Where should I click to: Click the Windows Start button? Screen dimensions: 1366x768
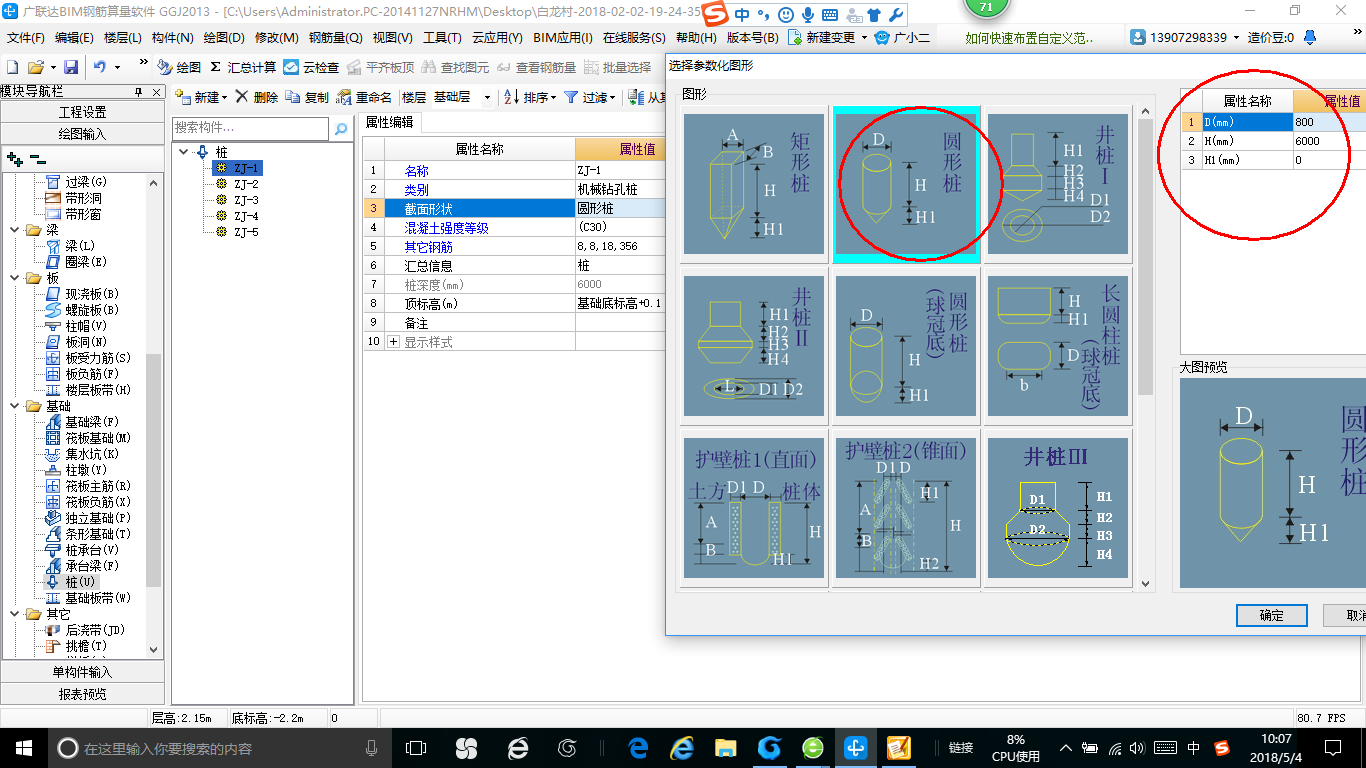pyautogui.click(x=22, y=747)
